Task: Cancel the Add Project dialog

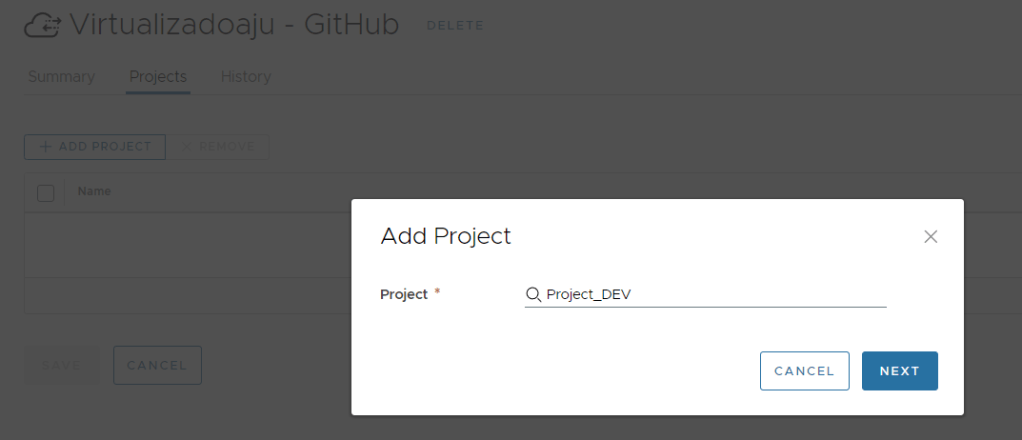Action: (804, 371)
